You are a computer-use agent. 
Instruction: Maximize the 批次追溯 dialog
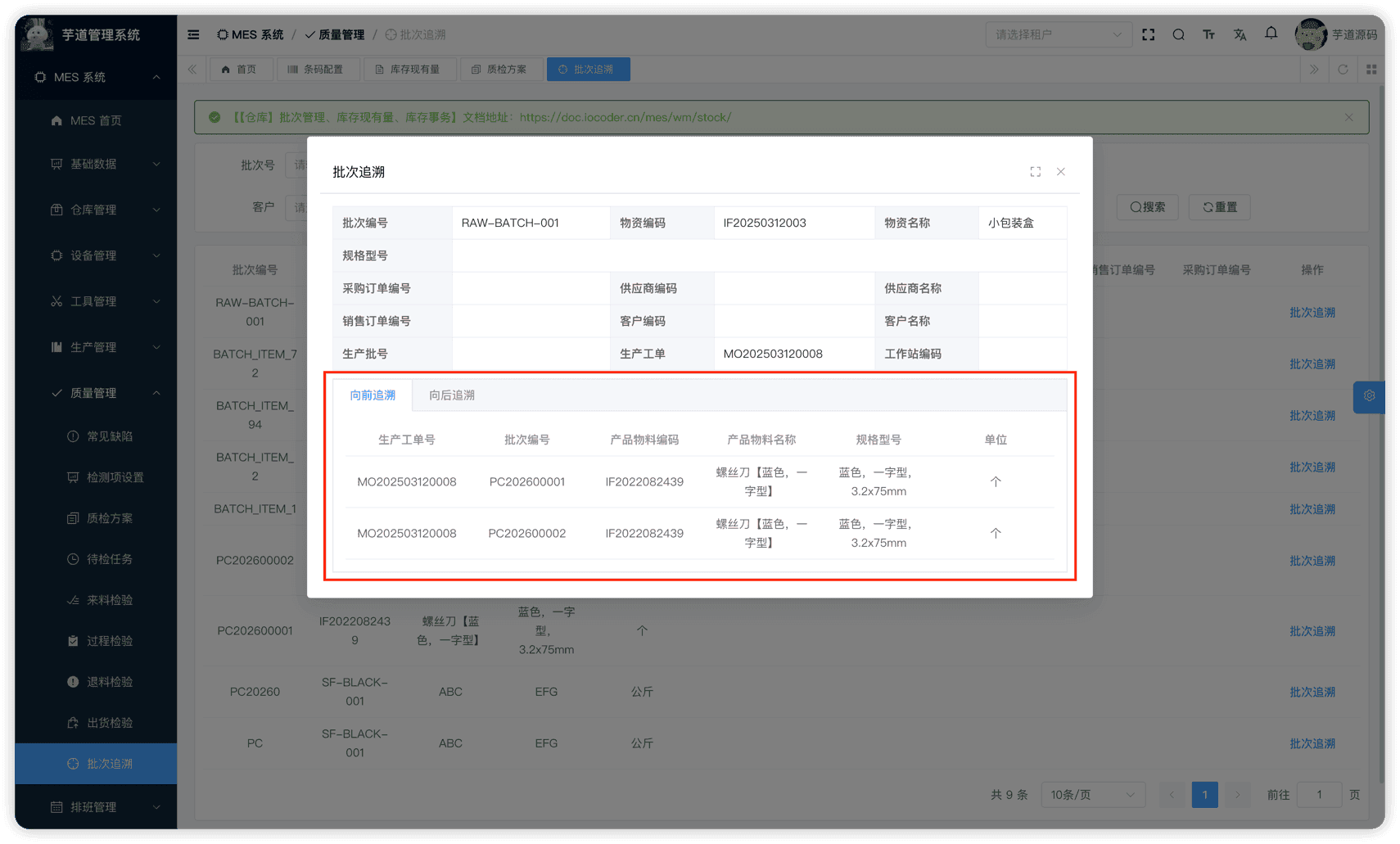(1035, 172)
